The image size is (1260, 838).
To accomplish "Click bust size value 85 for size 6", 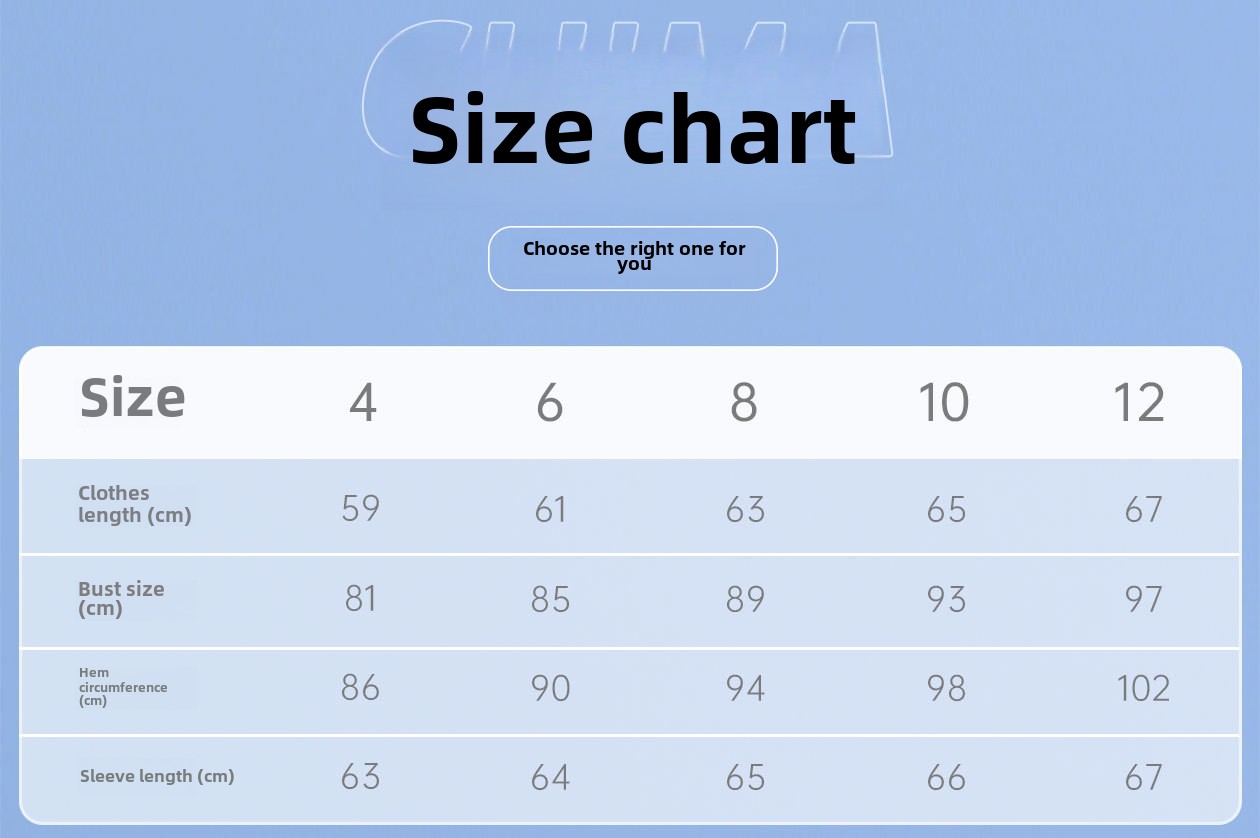I will point(550,599).
